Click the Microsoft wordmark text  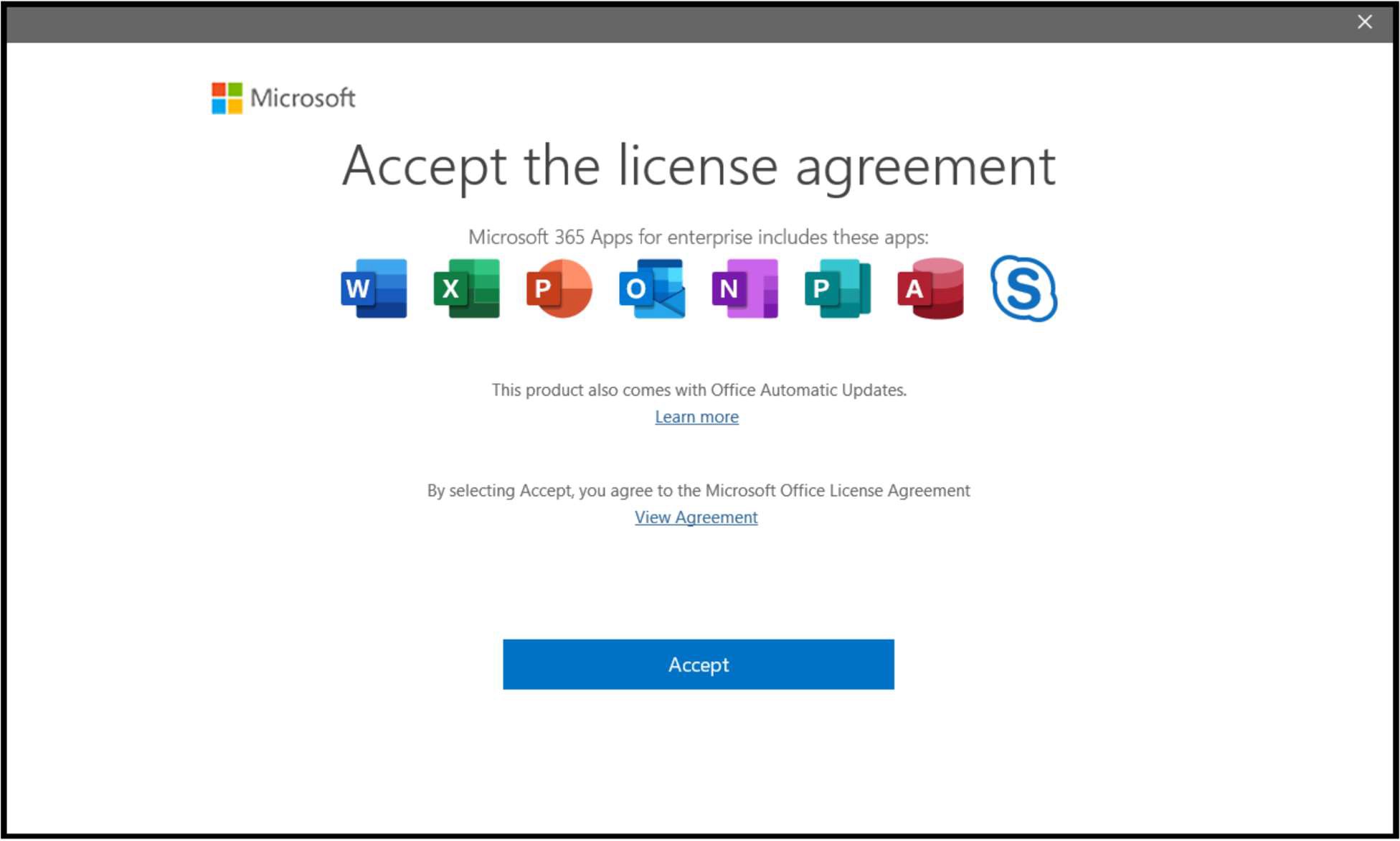pyautogui.click(x=303, y=98)
